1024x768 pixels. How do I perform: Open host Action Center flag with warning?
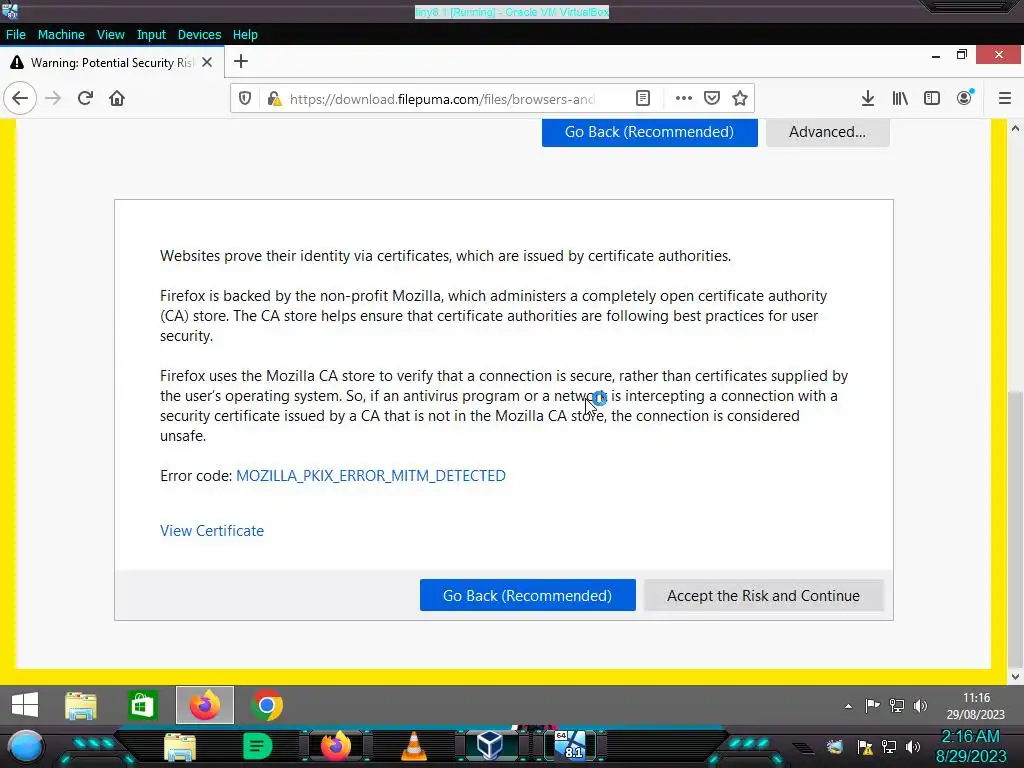point(865,748)
